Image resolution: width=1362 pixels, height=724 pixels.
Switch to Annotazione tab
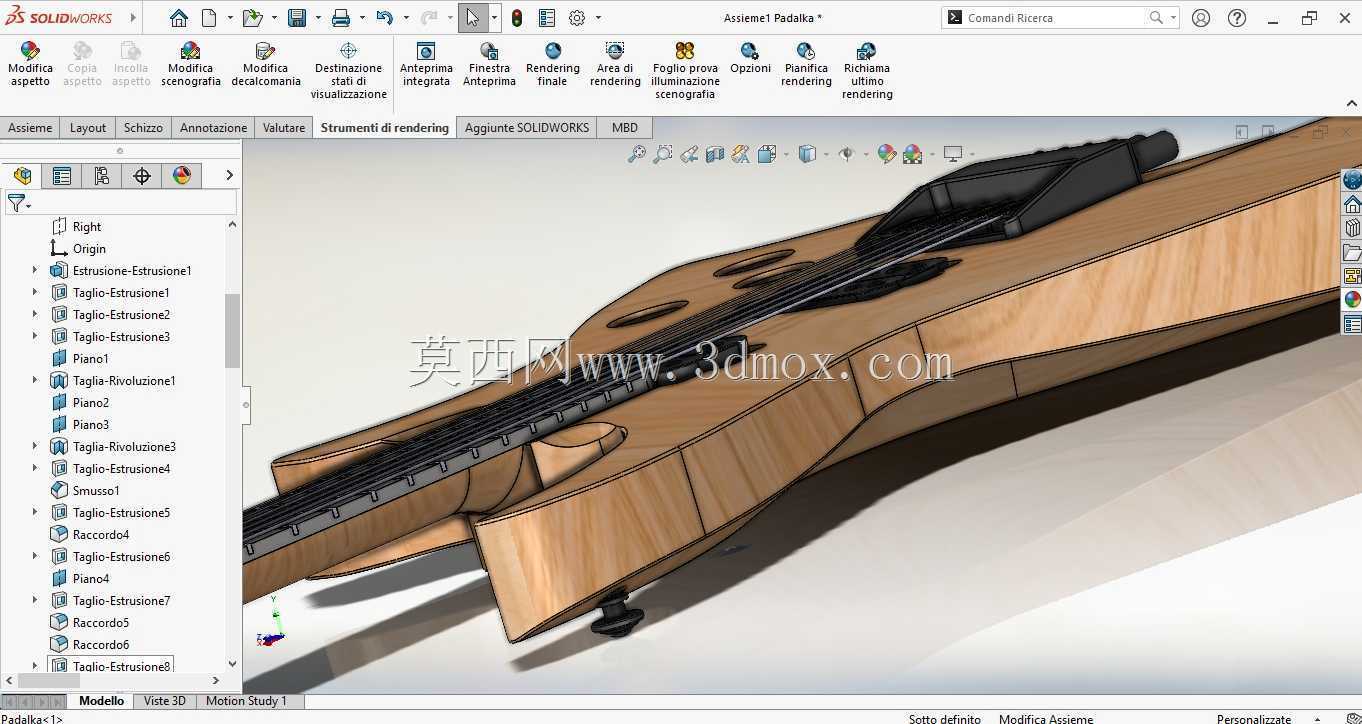213,127
